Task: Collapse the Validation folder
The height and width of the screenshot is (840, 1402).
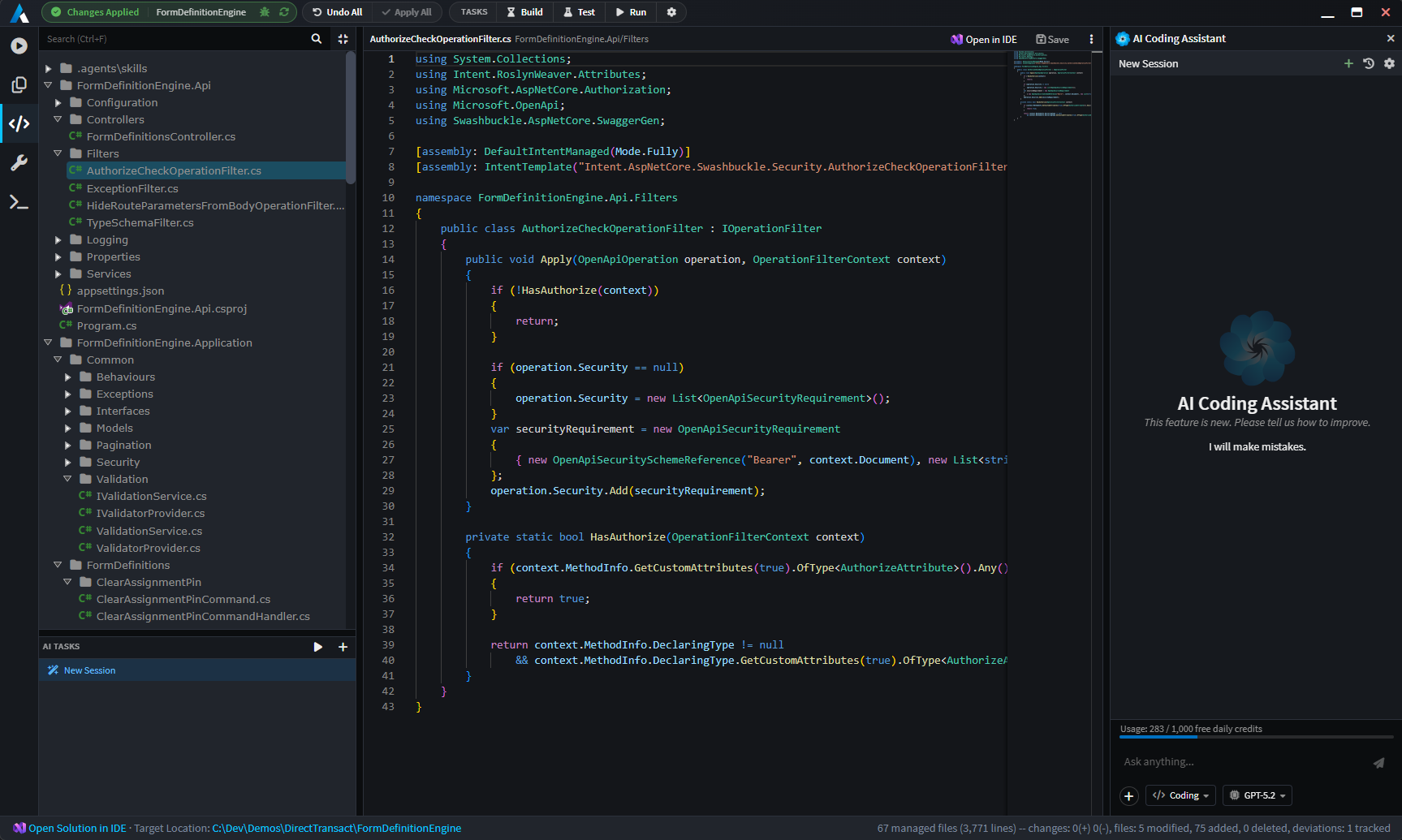Action: [67, 479]
